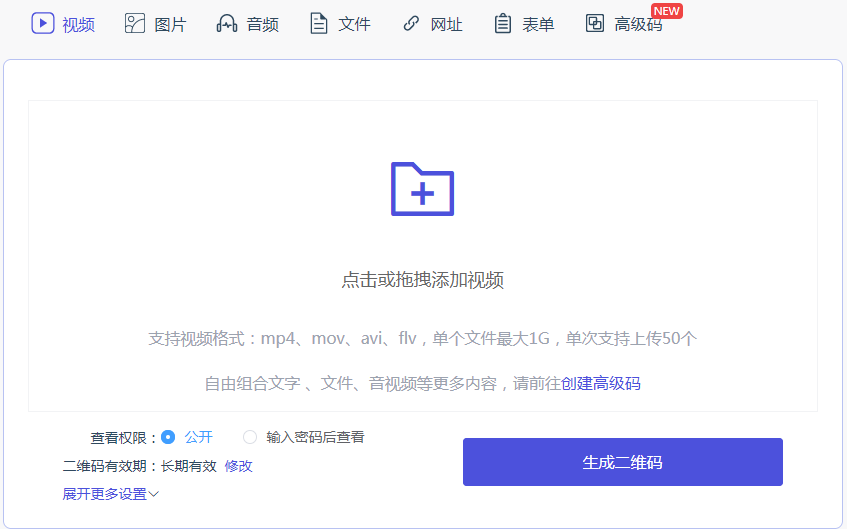
Task: Click the stacked squares icon for 高级码
Action: tap(595, 23)
